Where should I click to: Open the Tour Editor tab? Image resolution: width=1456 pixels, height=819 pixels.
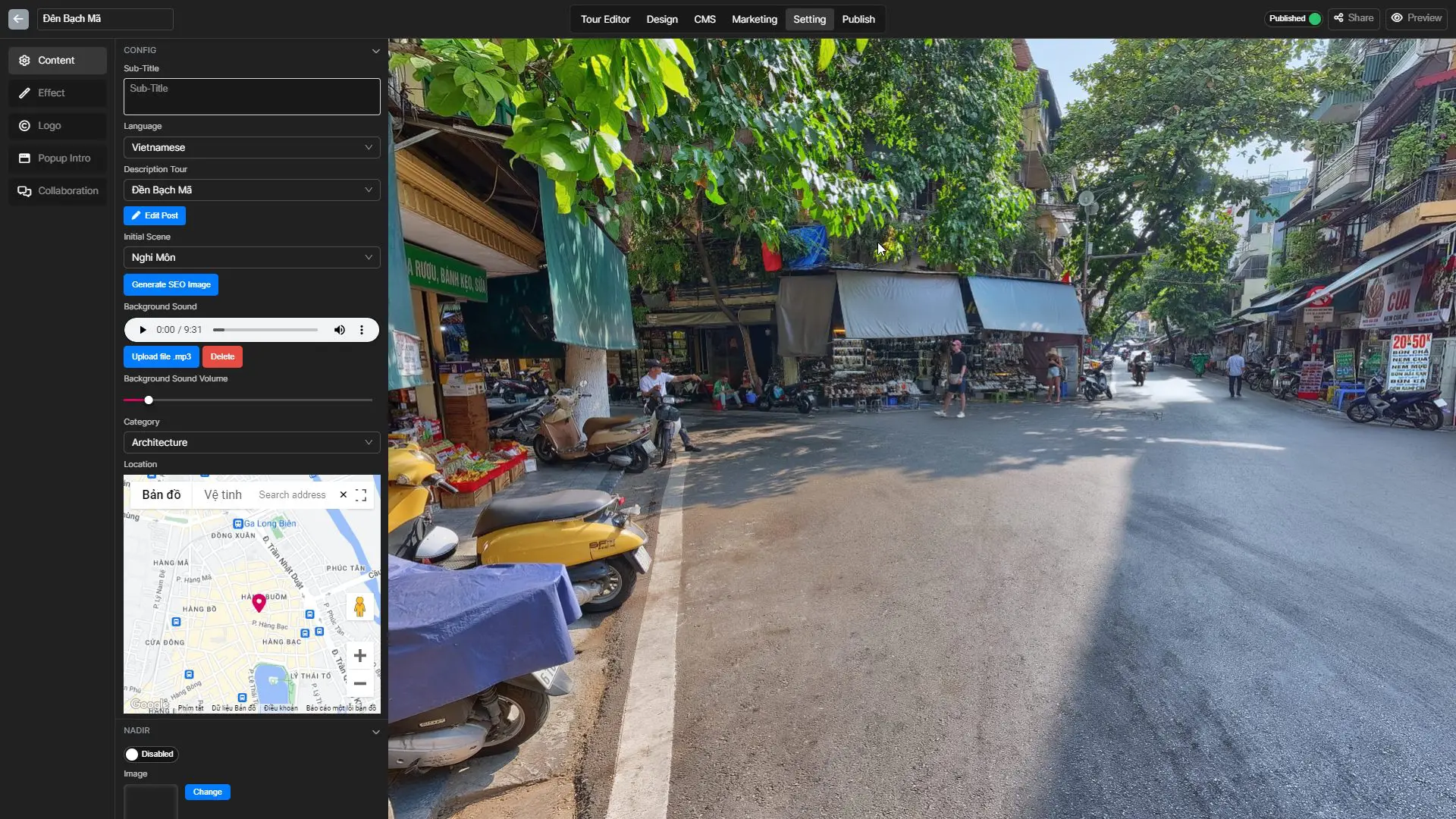tap(605, 19)
